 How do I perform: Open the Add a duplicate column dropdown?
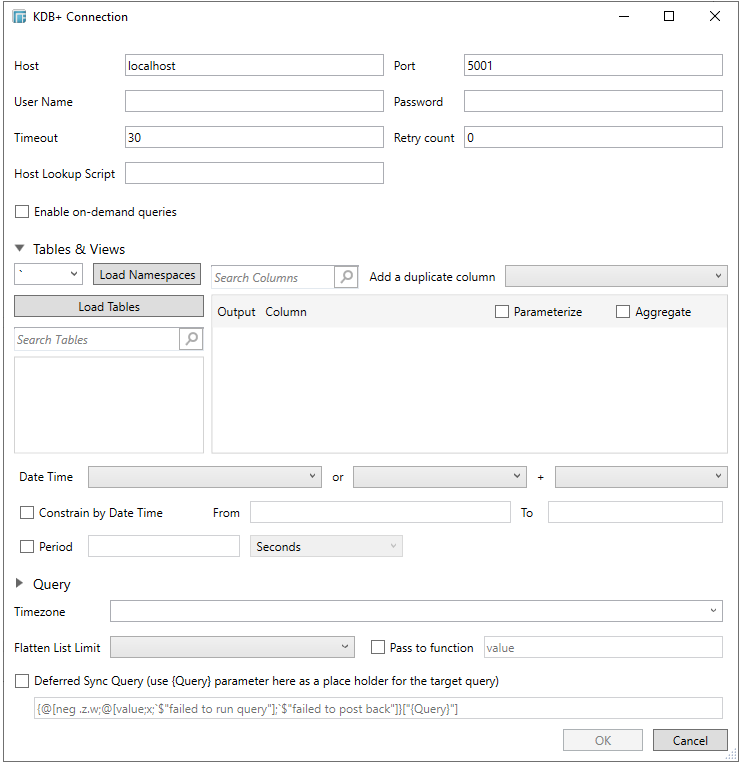pos(616,276)
